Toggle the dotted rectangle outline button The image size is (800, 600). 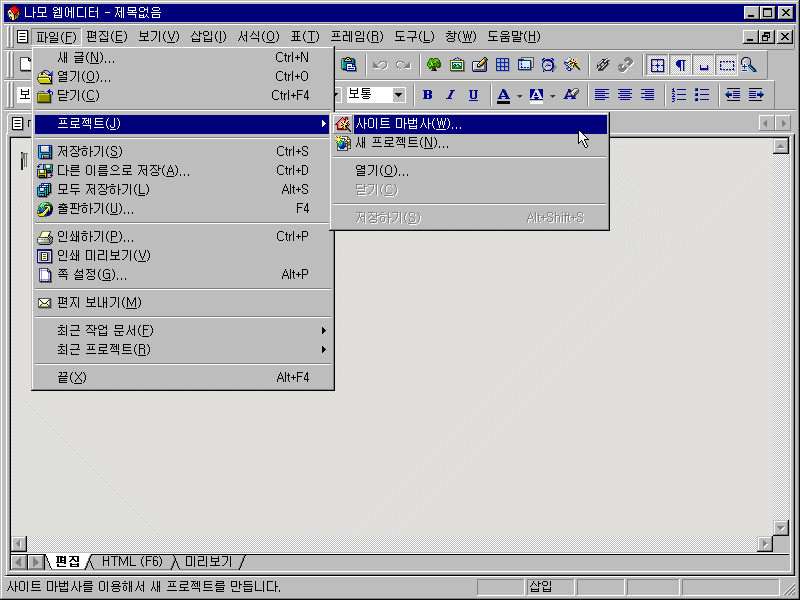(x=727, y=65)
